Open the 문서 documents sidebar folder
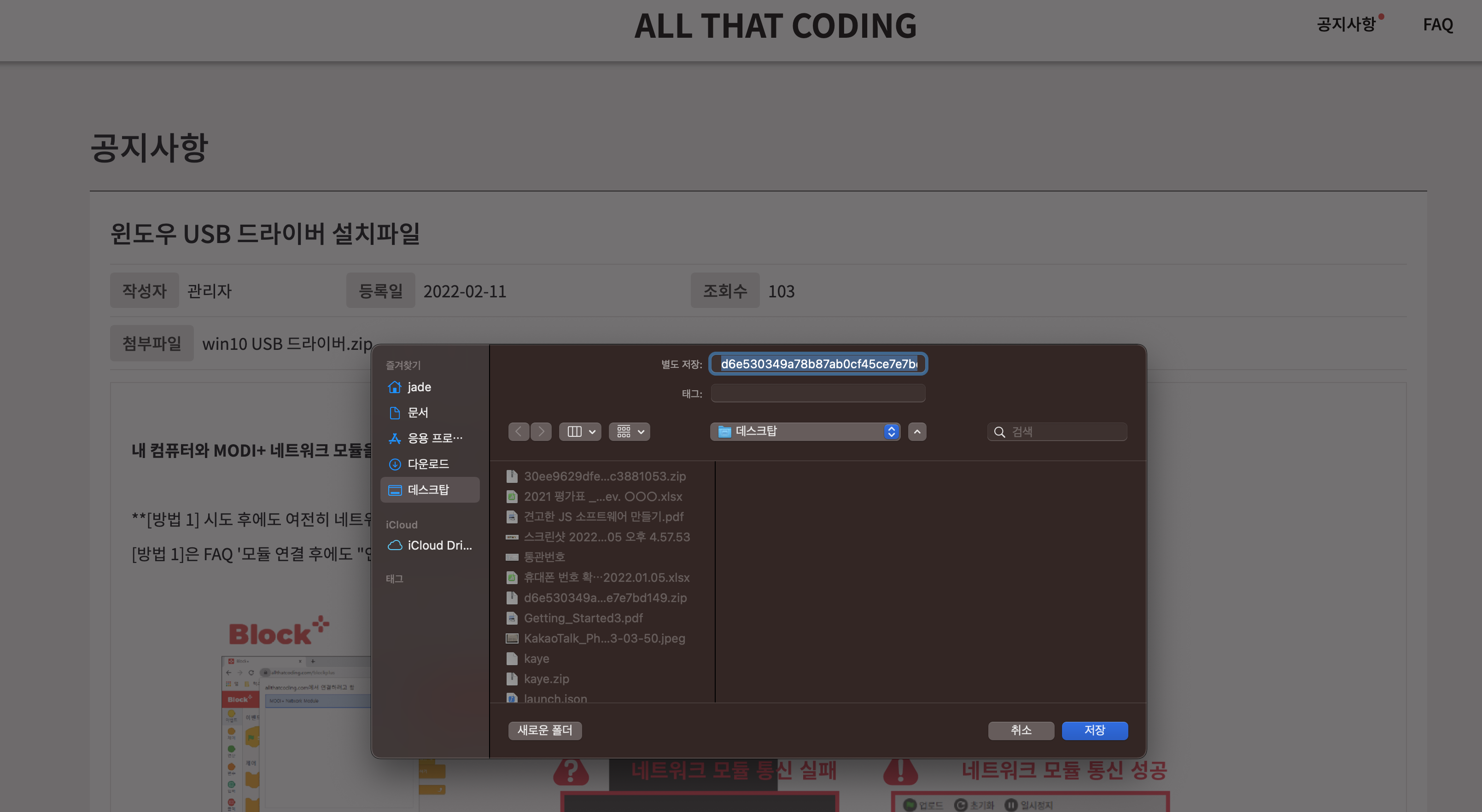 (x=418, y=412)
